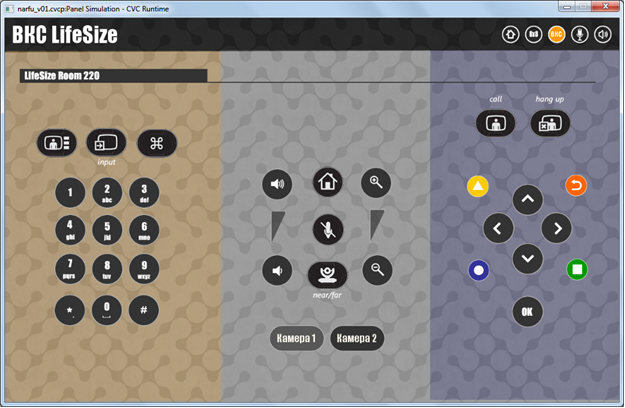Click the volume level wedge indicator

point(278,226)
